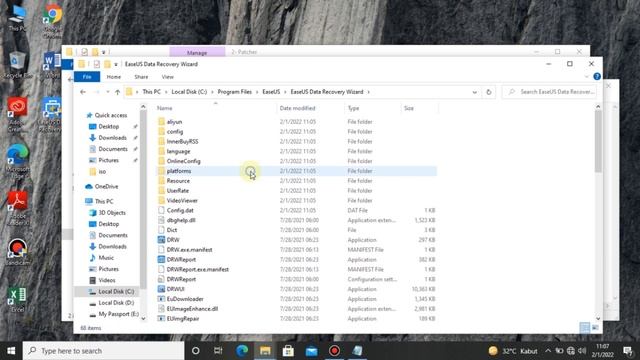Expand address bar history dropdown
The image size is (640, 360).
tap(474, 92)
